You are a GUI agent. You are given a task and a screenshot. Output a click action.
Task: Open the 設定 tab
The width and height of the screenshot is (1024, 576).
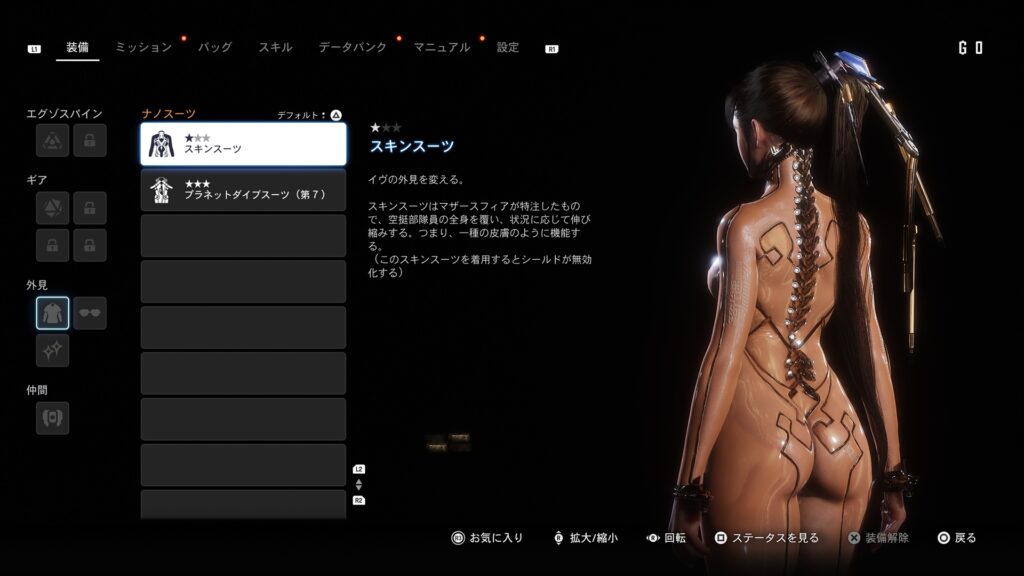pyautogui.click(x=507, y=47)
